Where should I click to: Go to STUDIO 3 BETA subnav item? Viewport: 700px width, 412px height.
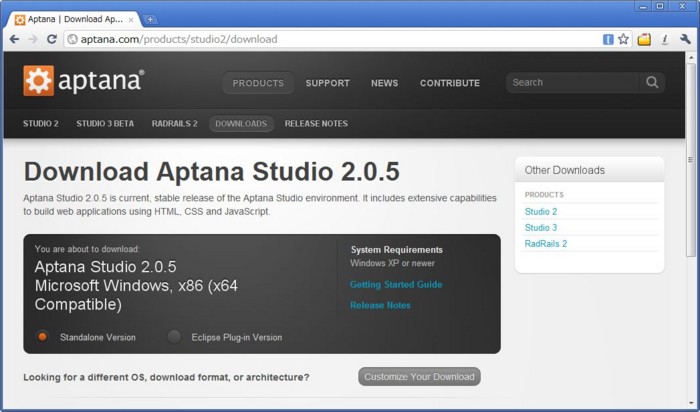(x=105, y=124)
